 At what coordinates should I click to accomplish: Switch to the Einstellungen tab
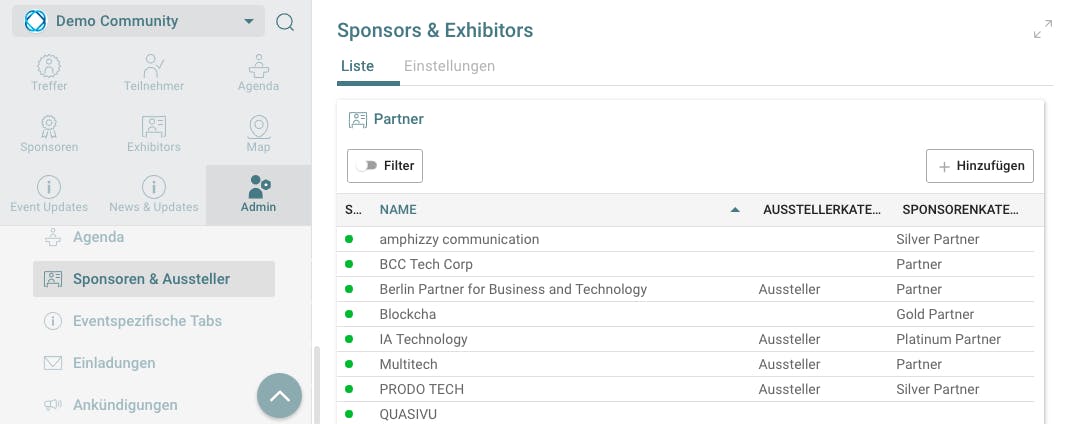coord(449,66)
